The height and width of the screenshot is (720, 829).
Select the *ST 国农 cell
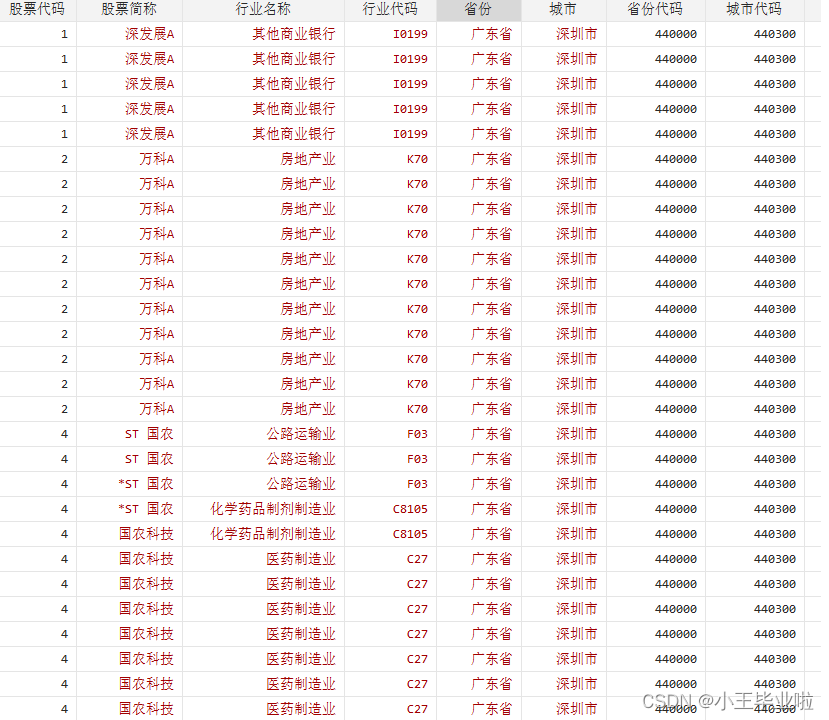tap(148, 484)
